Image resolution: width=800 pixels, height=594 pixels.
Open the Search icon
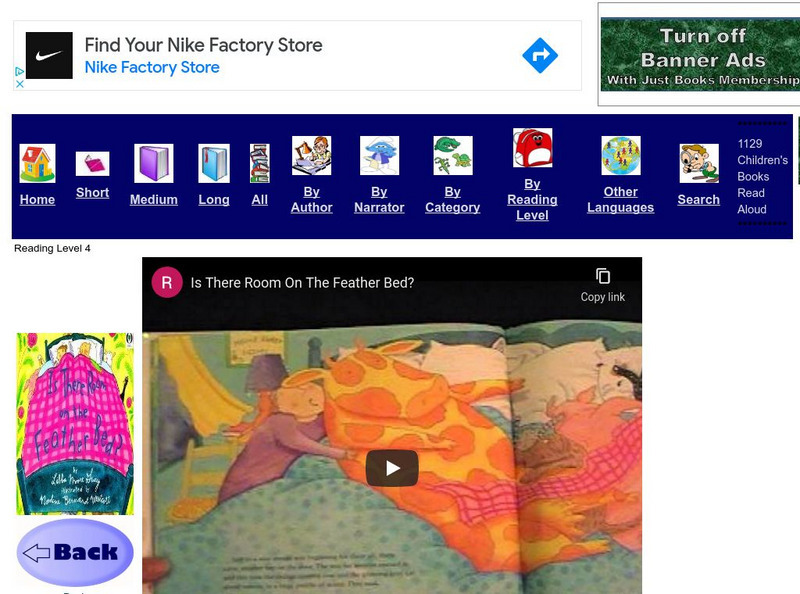(x=698, y=164)
